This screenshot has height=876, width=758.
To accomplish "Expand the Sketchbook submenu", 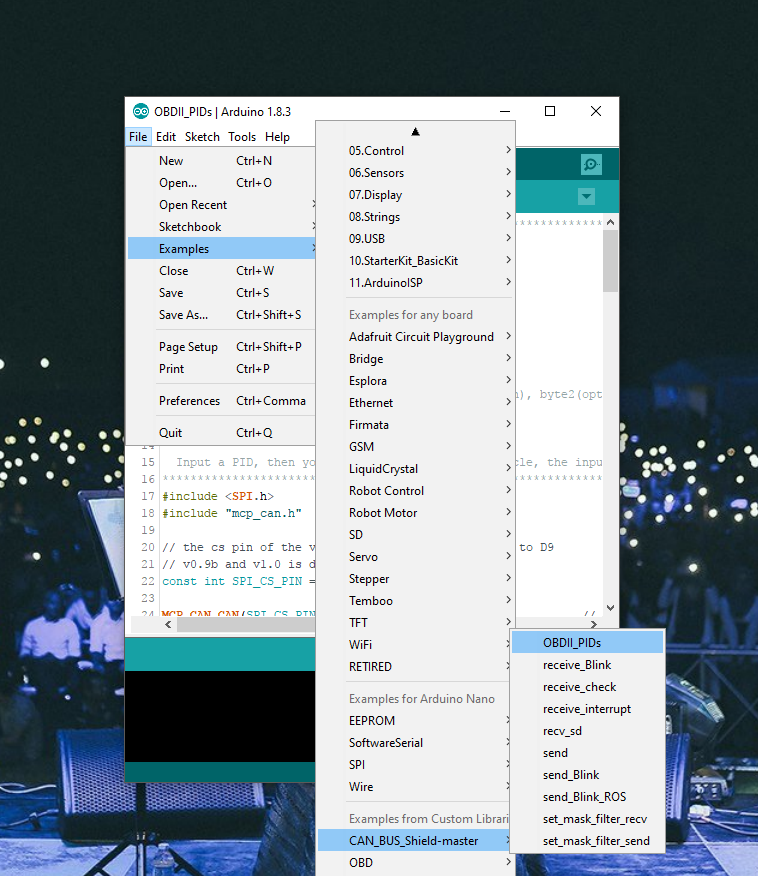I will 222,227.
